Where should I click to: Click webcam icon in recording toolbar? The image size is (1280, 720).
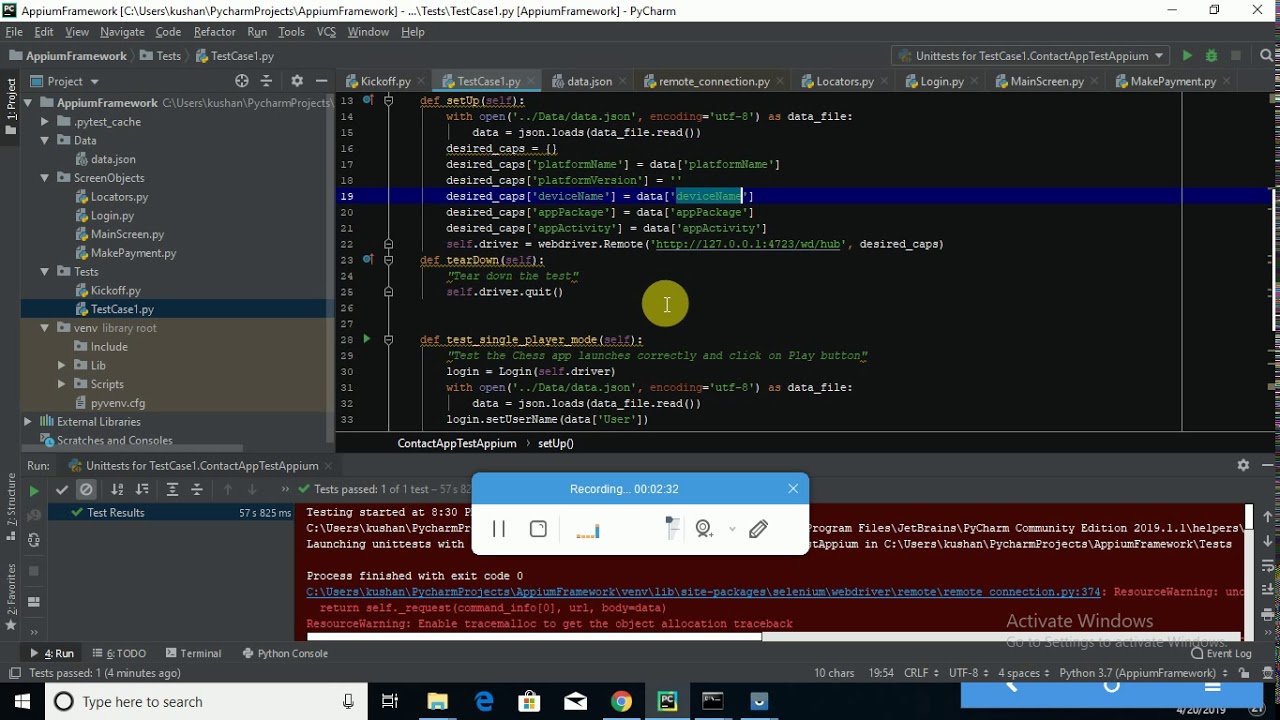point(704,529)
